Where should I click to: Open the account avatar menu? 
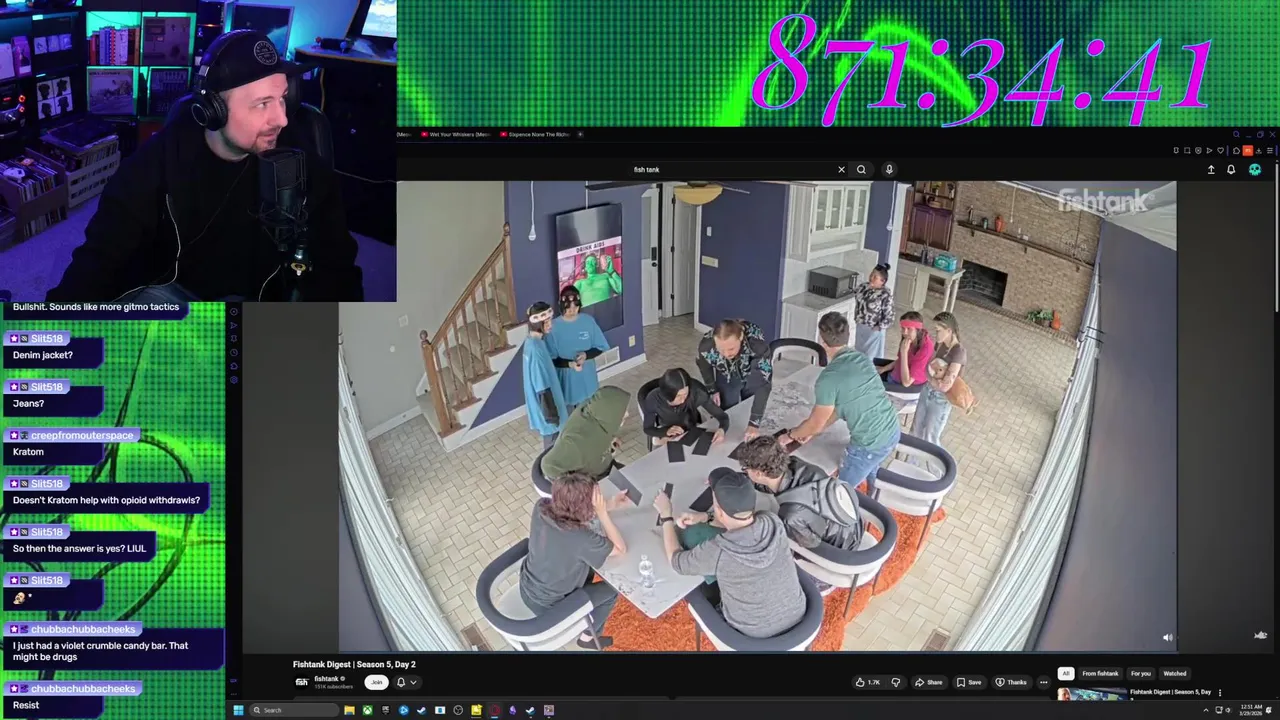point(1255,170)
